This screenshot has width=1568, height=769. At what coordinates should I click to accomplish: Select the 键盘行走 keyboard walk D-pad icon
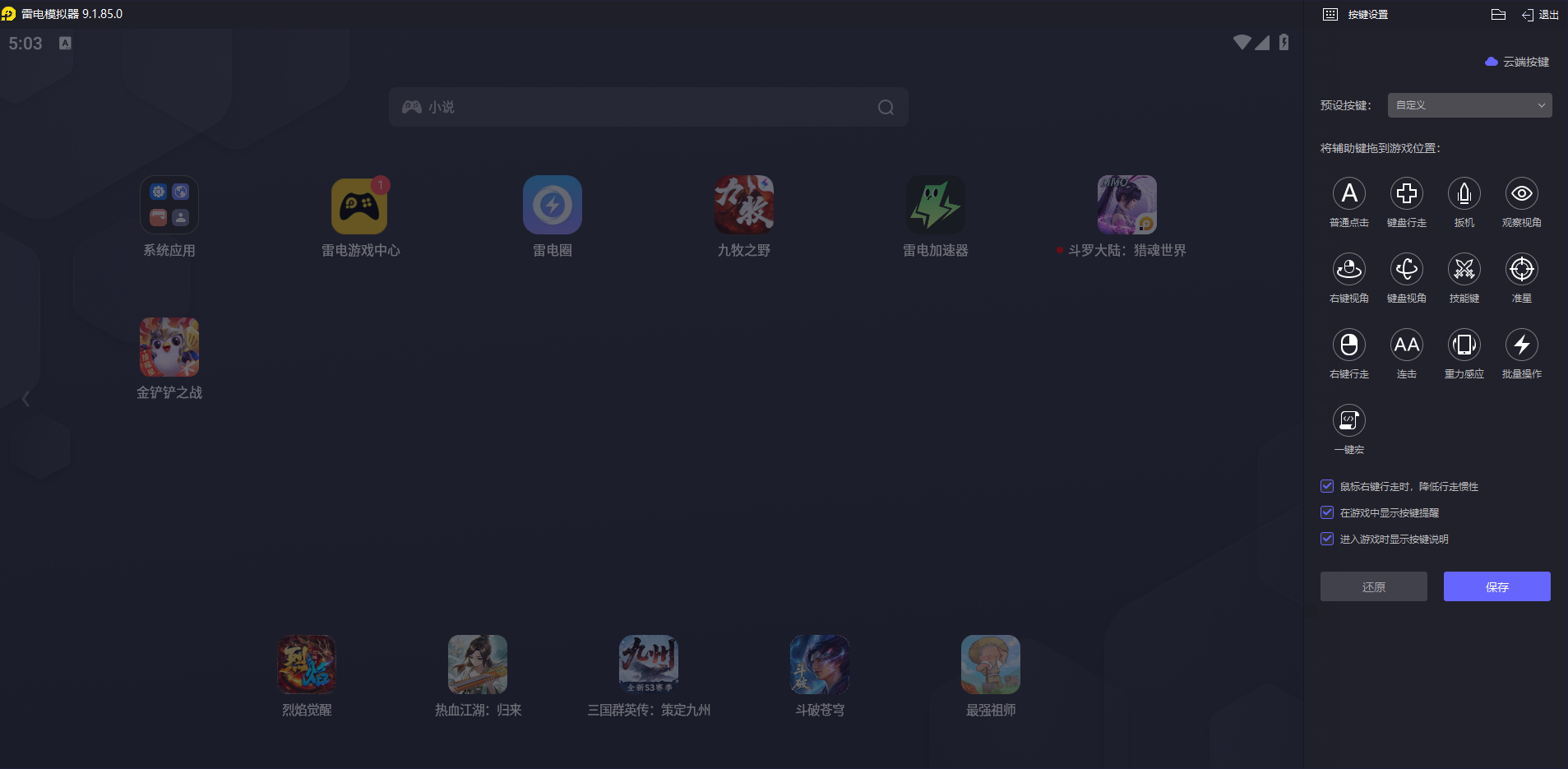[x=1407, y=193]
